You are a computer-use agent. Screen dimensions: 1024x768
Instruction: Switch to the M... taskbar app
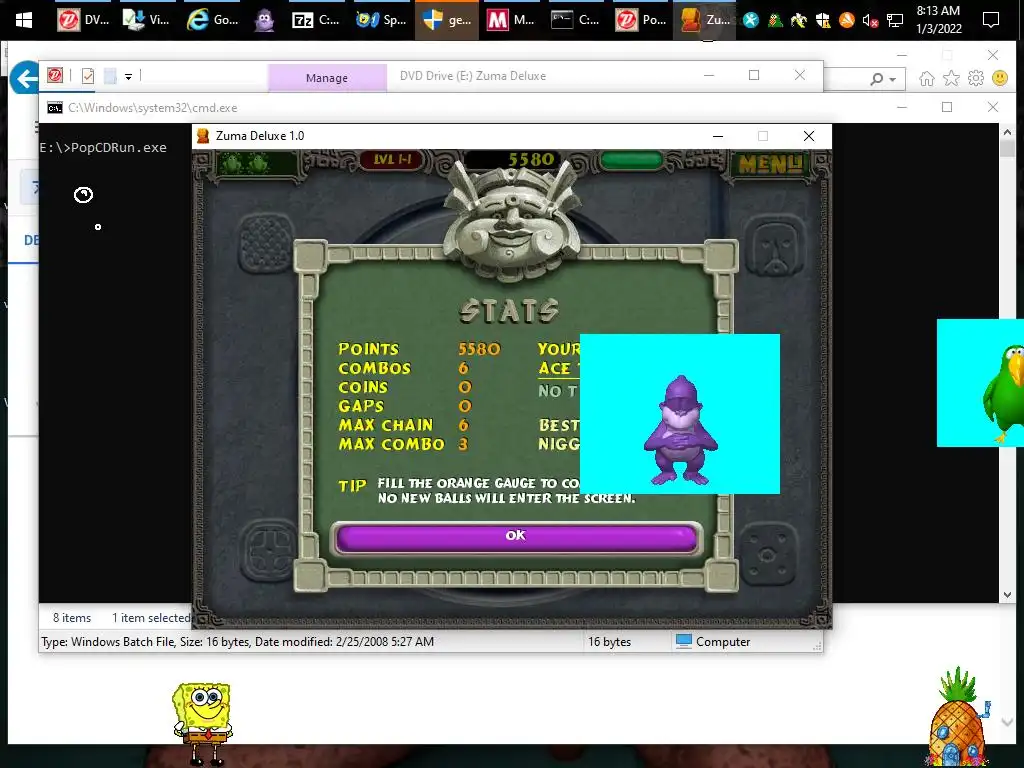point(511,20)
